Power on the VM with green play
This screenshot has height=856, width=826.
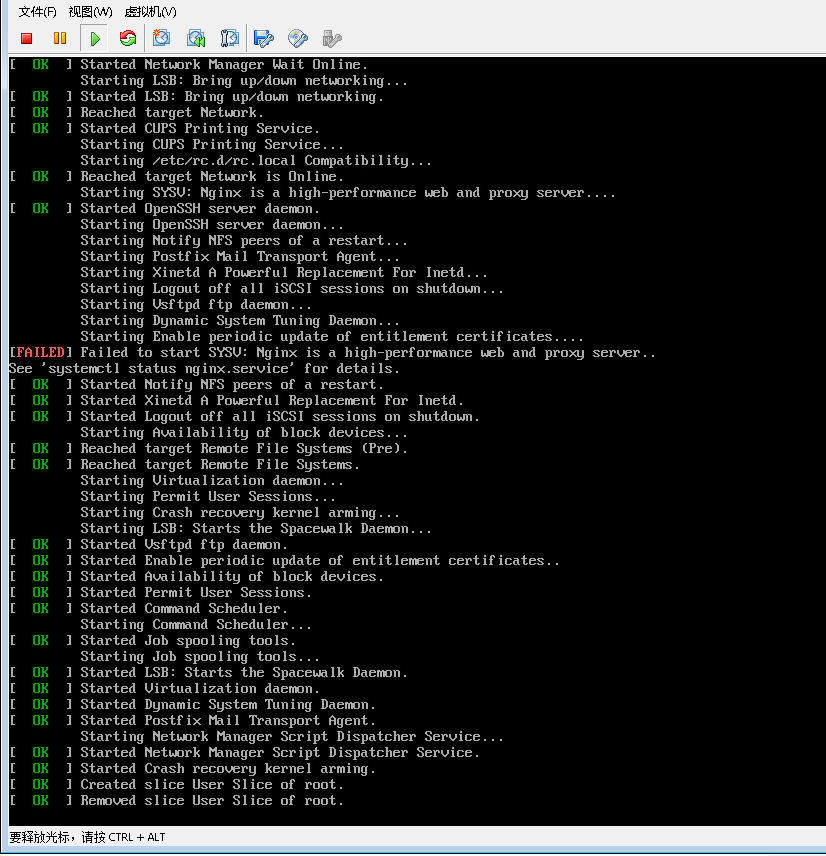click(94, 38)
